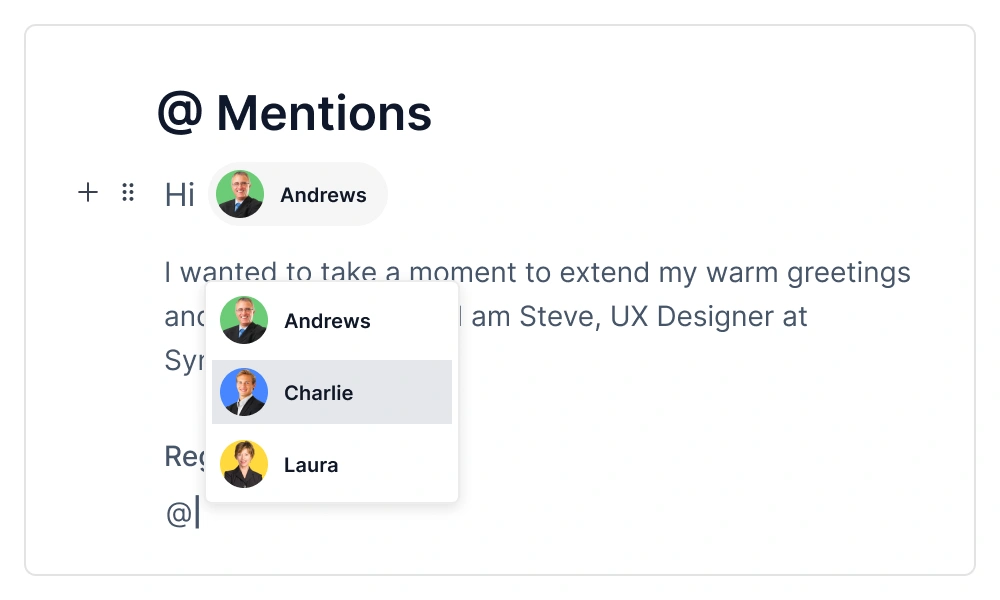Click Andrews's avatar in the mention chip
The image size is (1000, 600).
tap(240, 194)
